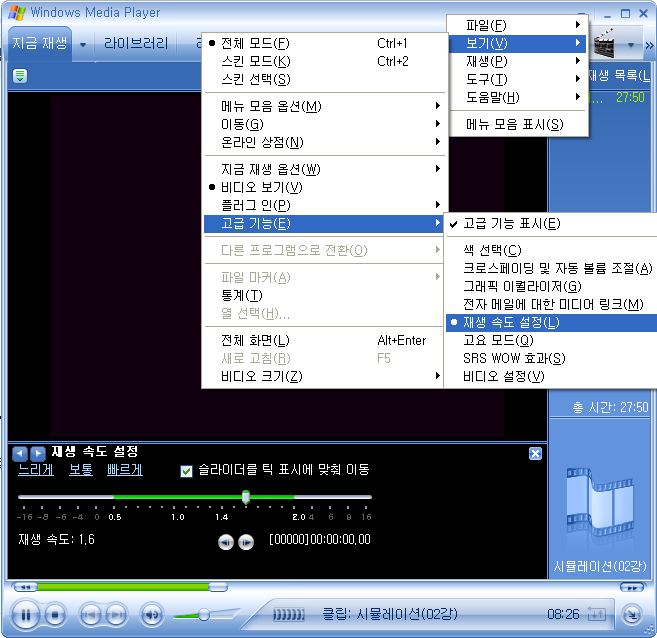Viewport: 657px width, 638px height.
Task: Expand 온라인 상점(N) submenu
Action: (323, 142)
